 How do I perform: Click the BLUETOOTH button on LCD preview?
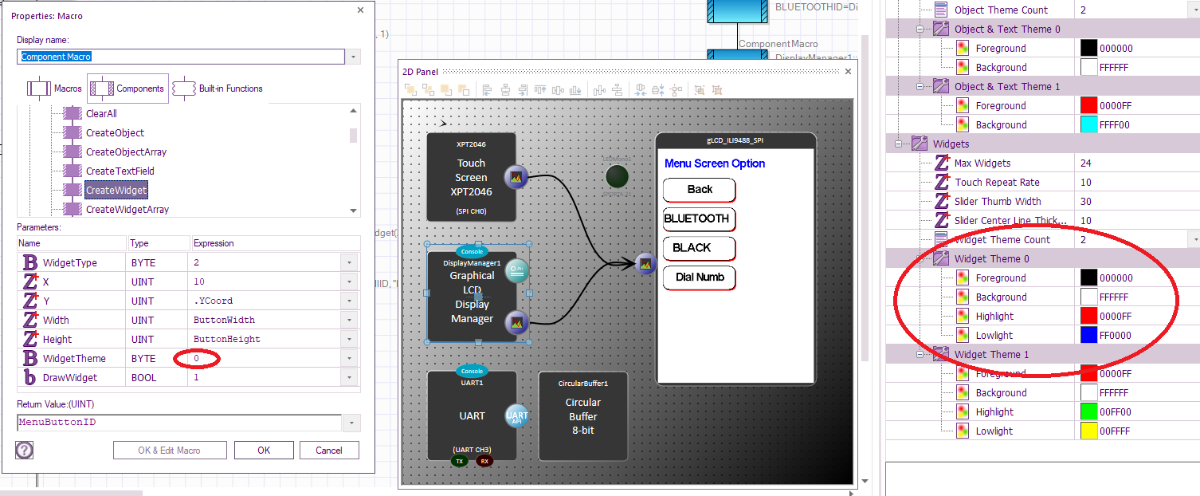[x=700, y=219]
